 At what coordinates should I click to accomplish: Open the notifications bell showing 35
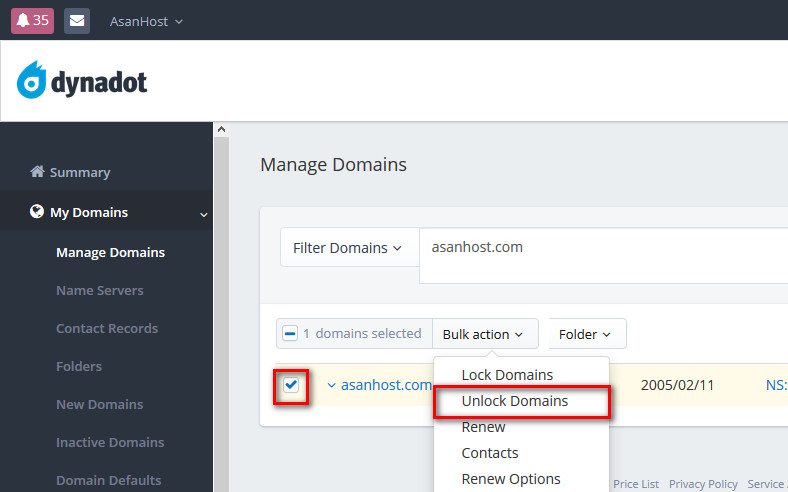pyautogui.click(x=32, y=20)
